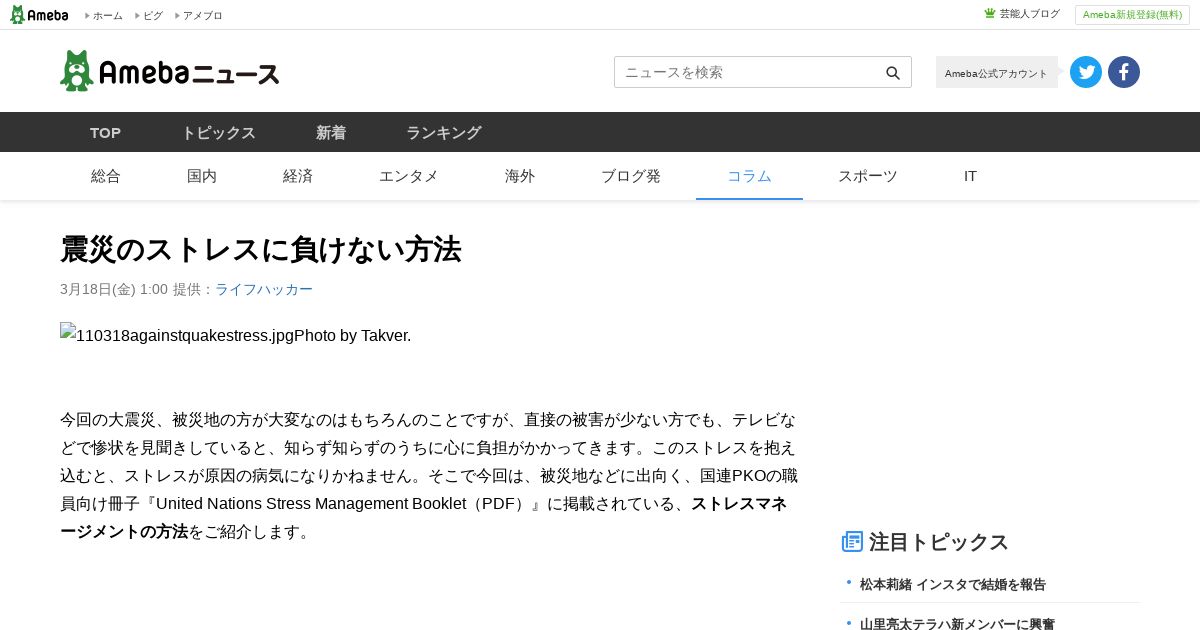Switch to the エンタメ category tab

pyautogui.click(x=409, y=176)
